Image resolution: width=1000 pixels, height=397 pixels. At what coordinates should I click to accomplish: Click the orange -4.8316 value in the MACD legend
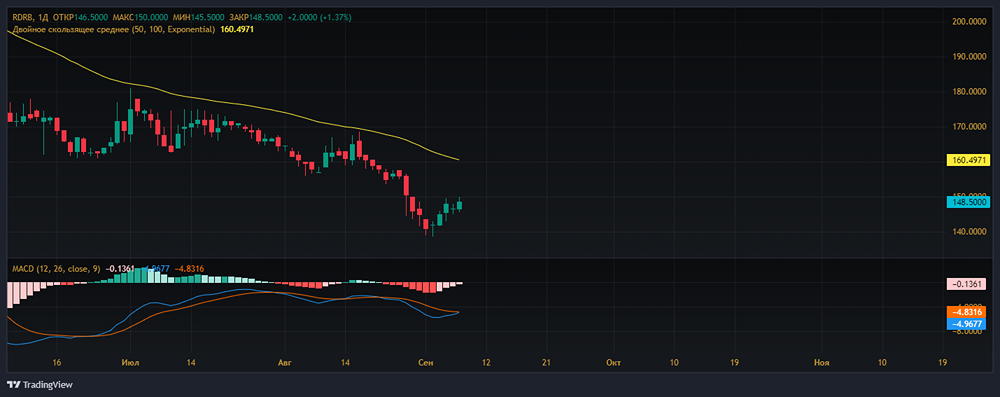coord(188,269)
